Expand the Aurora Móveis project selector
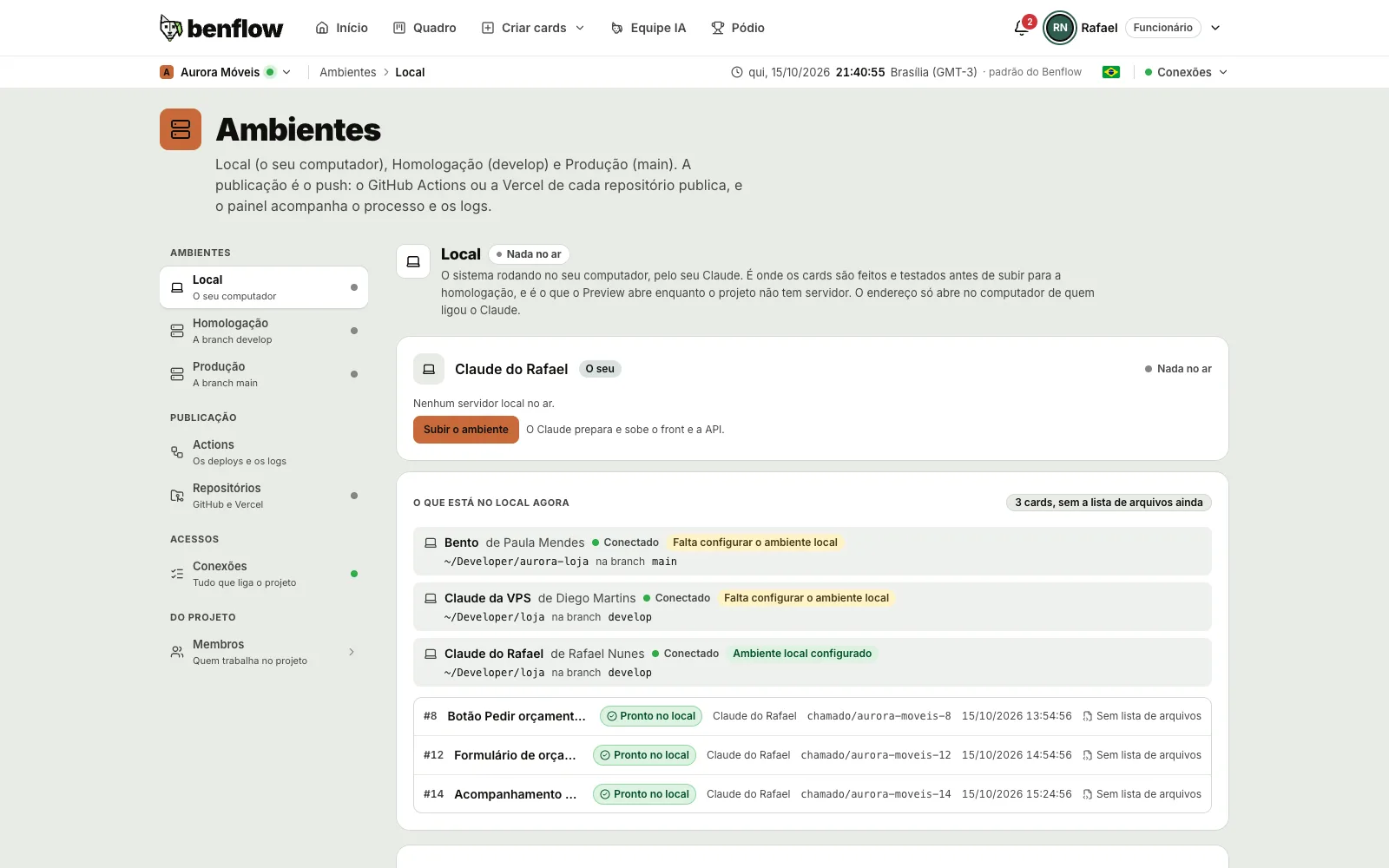The image size is (1389, 868). point(226,72)
